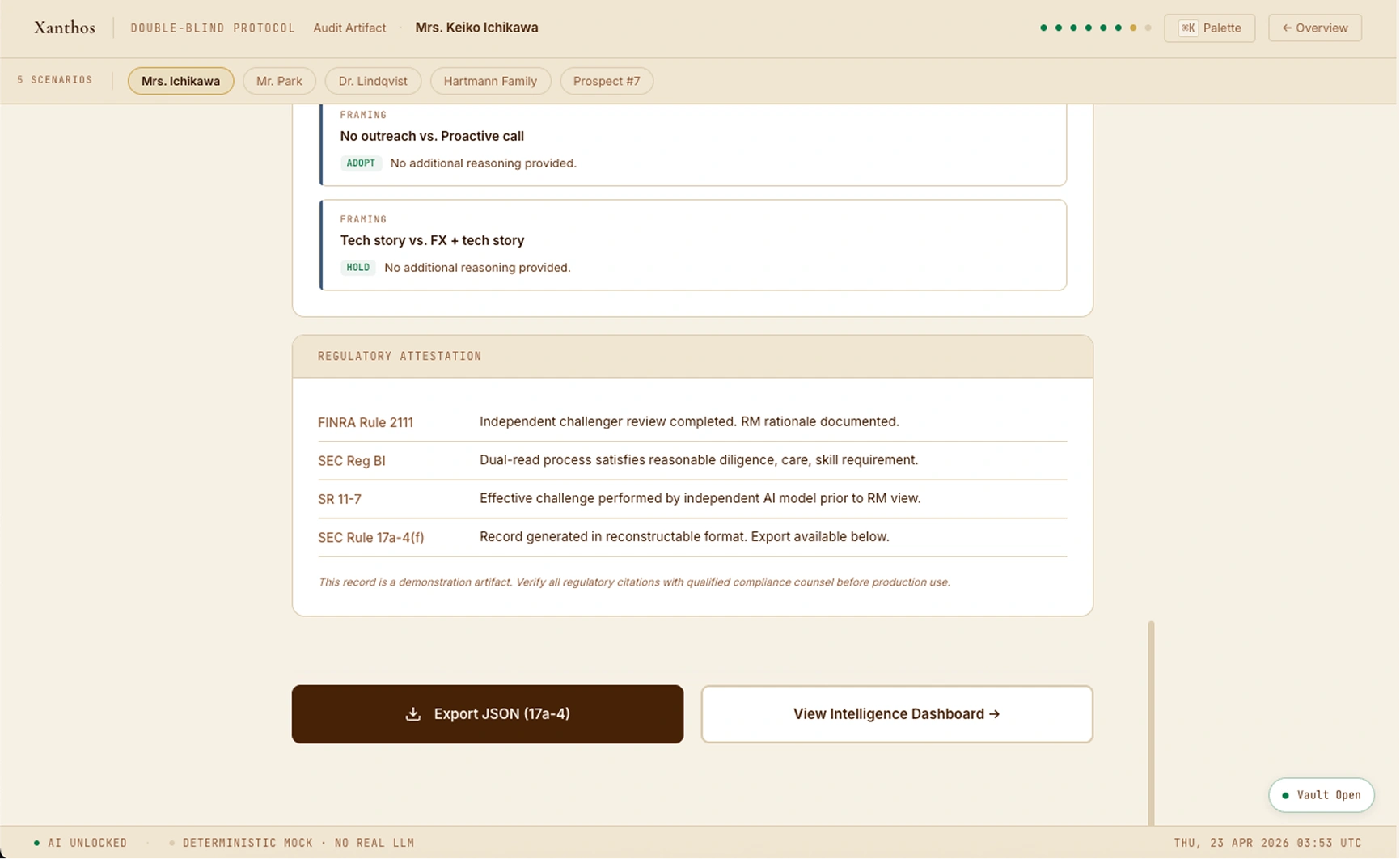Screen dimensions: 1400x859
Task: Expand the HOLD badge under Tech story framing
Action: click(358, 267)
